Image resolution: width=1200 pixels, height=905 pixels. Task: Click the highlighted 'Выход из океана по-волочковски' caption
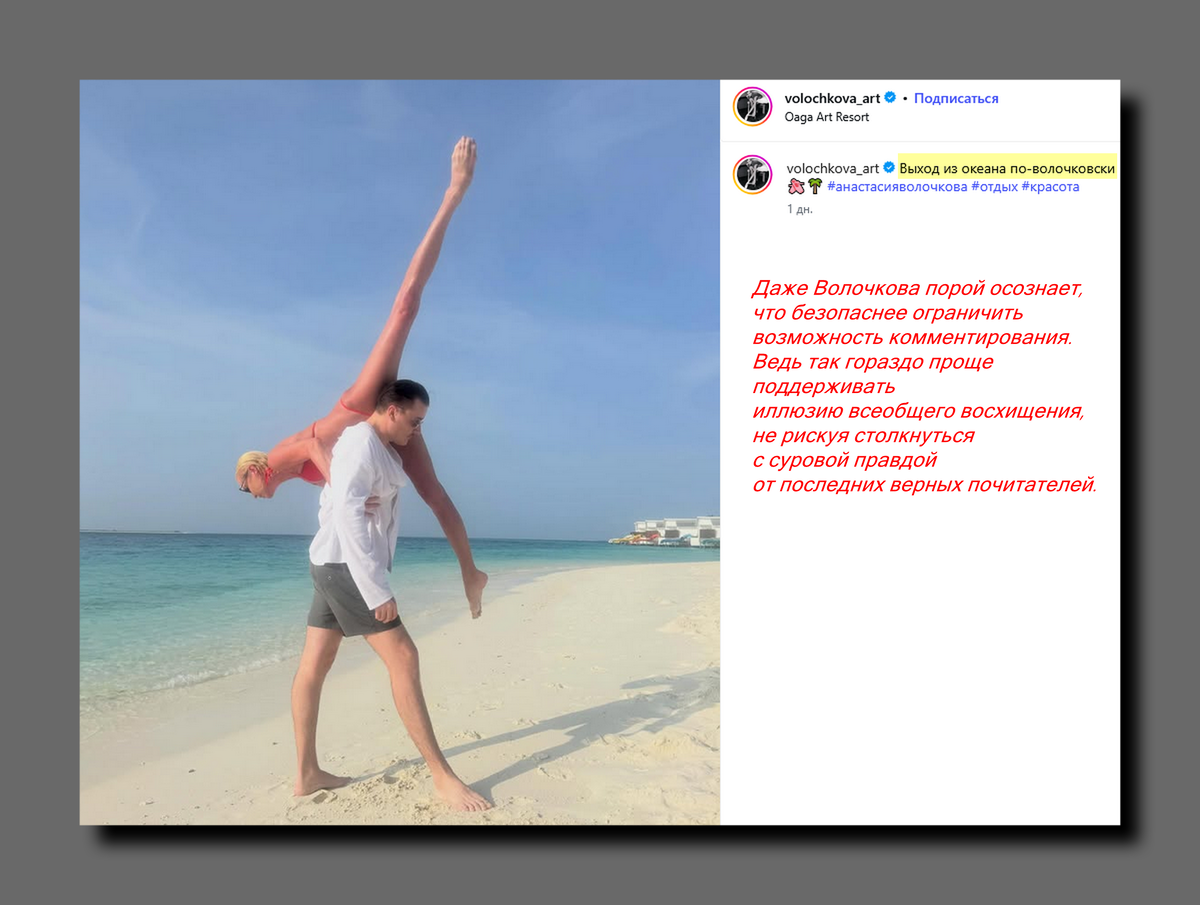[1007, 168]
